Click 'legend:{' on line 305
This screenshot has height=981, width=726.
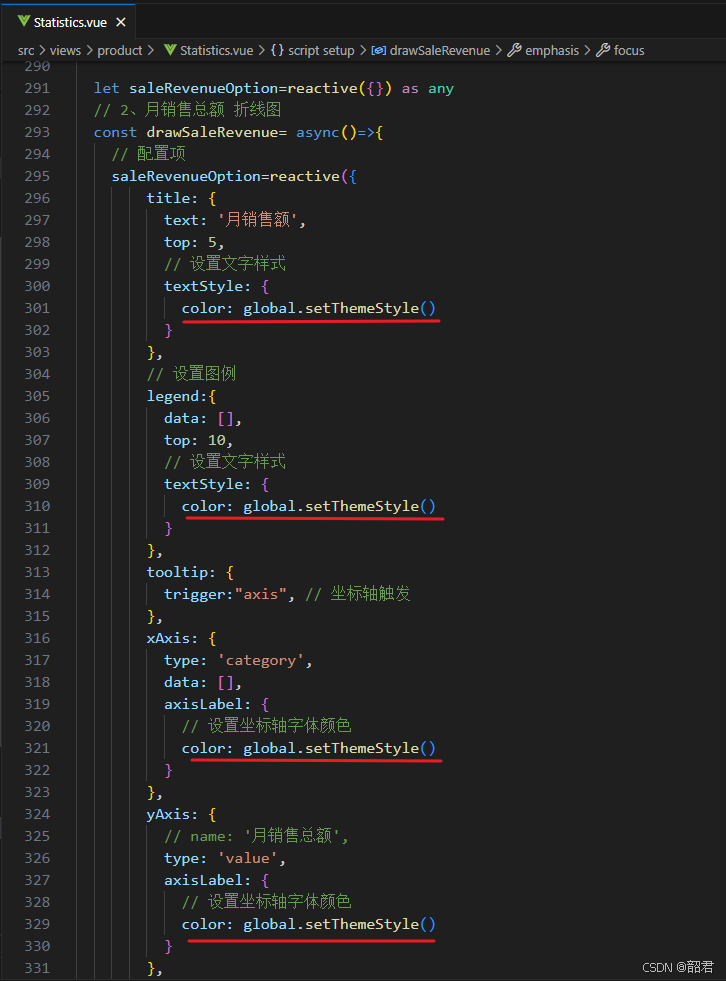pos(182,396)
